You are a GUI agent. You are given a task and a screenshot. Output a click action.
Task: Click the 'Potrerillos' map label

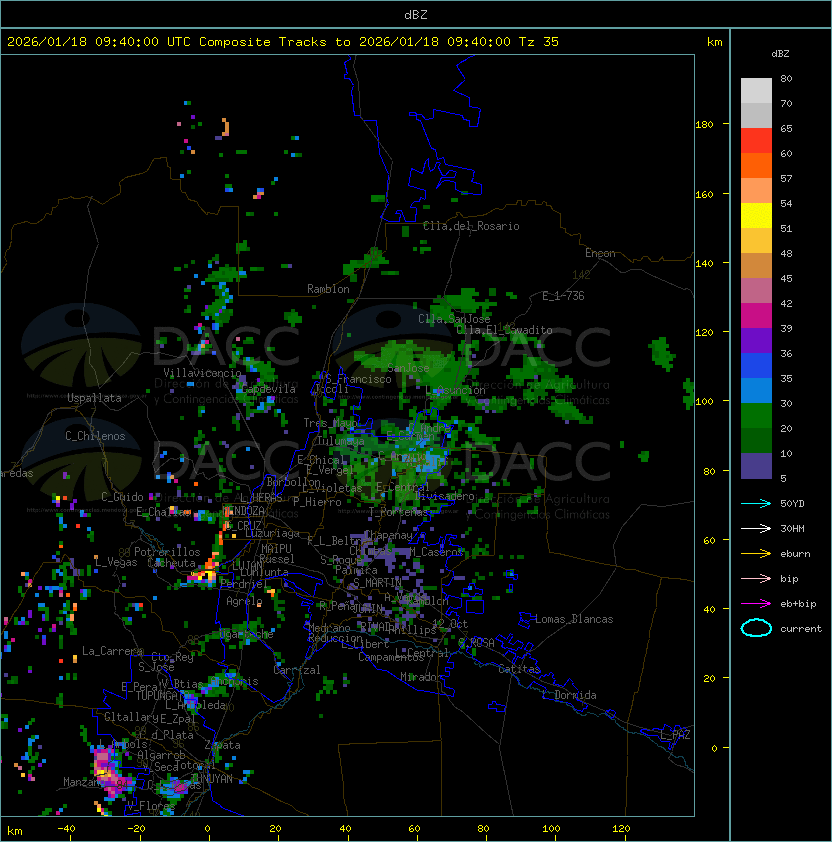pos(167,552)
